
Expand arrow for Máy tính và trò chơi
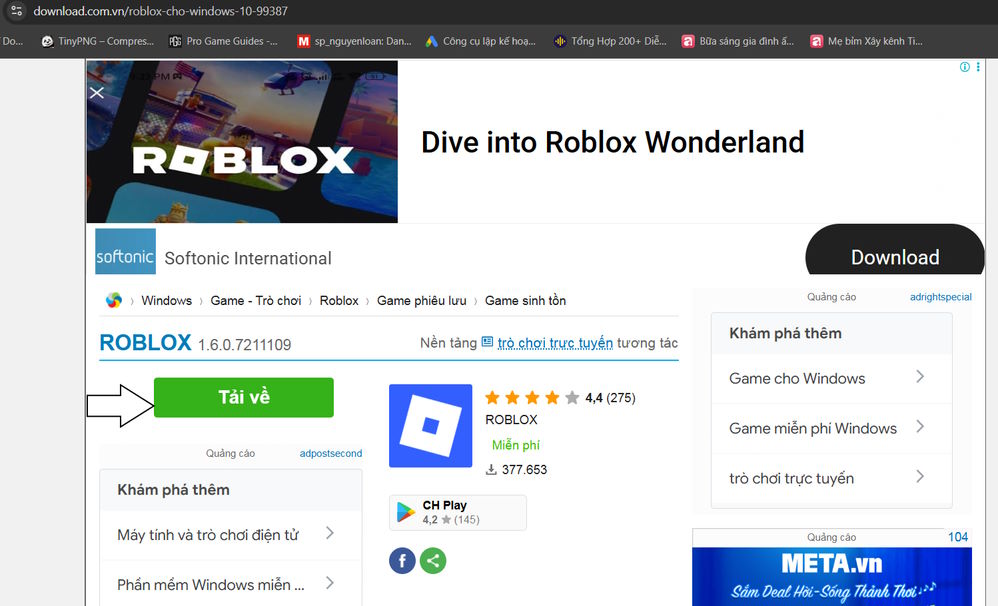tap(330, 533)
